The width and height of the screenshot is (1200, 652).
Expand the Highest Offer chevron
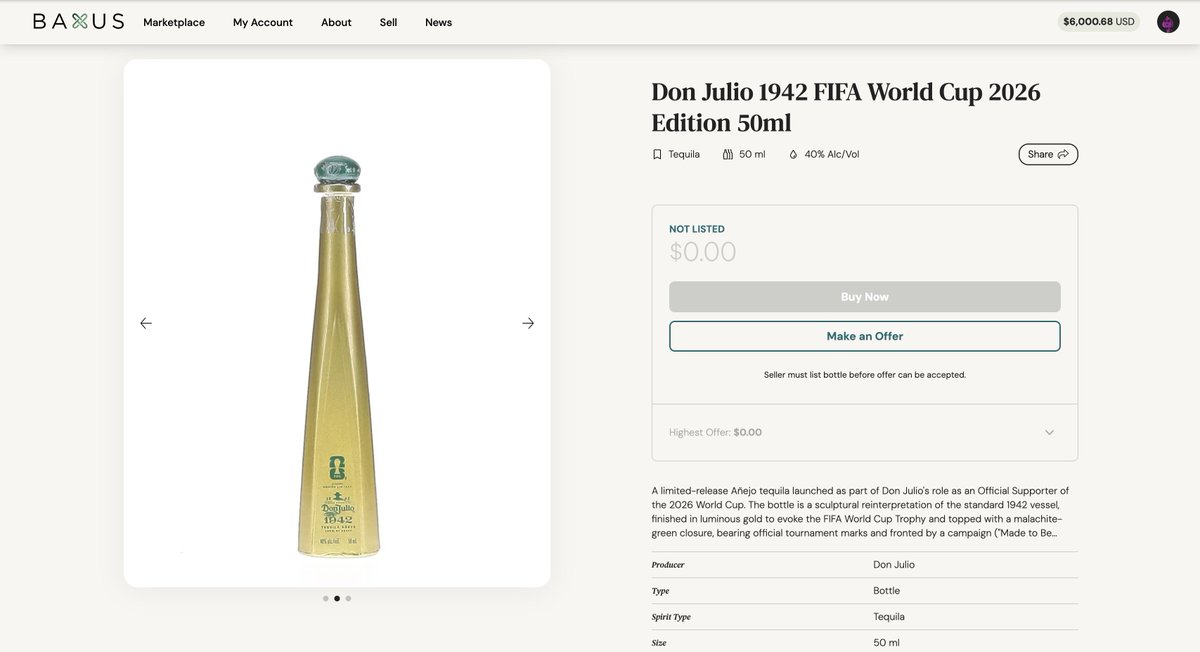click(x=1049, y=432)
